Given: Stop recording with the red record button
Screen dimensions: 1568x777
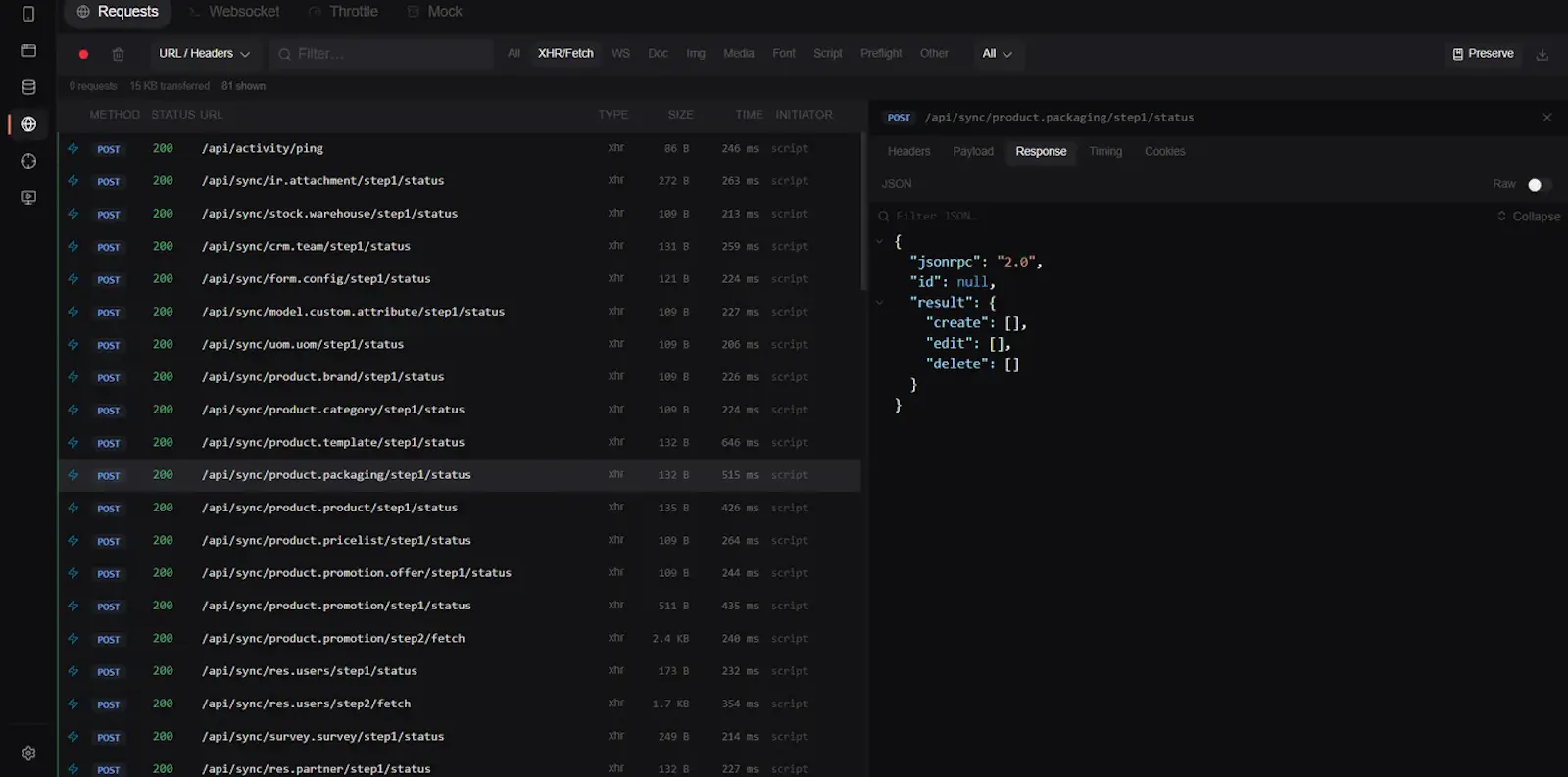Looking at the screenshot, I should click(83, 54).
